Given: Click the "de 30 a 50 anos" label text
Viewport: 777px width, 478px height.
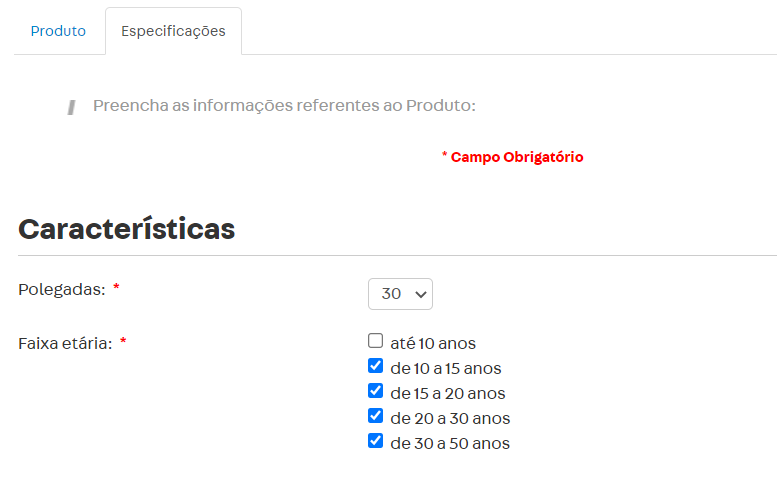Looking at the screenshot, I should [x=450, y=444].
